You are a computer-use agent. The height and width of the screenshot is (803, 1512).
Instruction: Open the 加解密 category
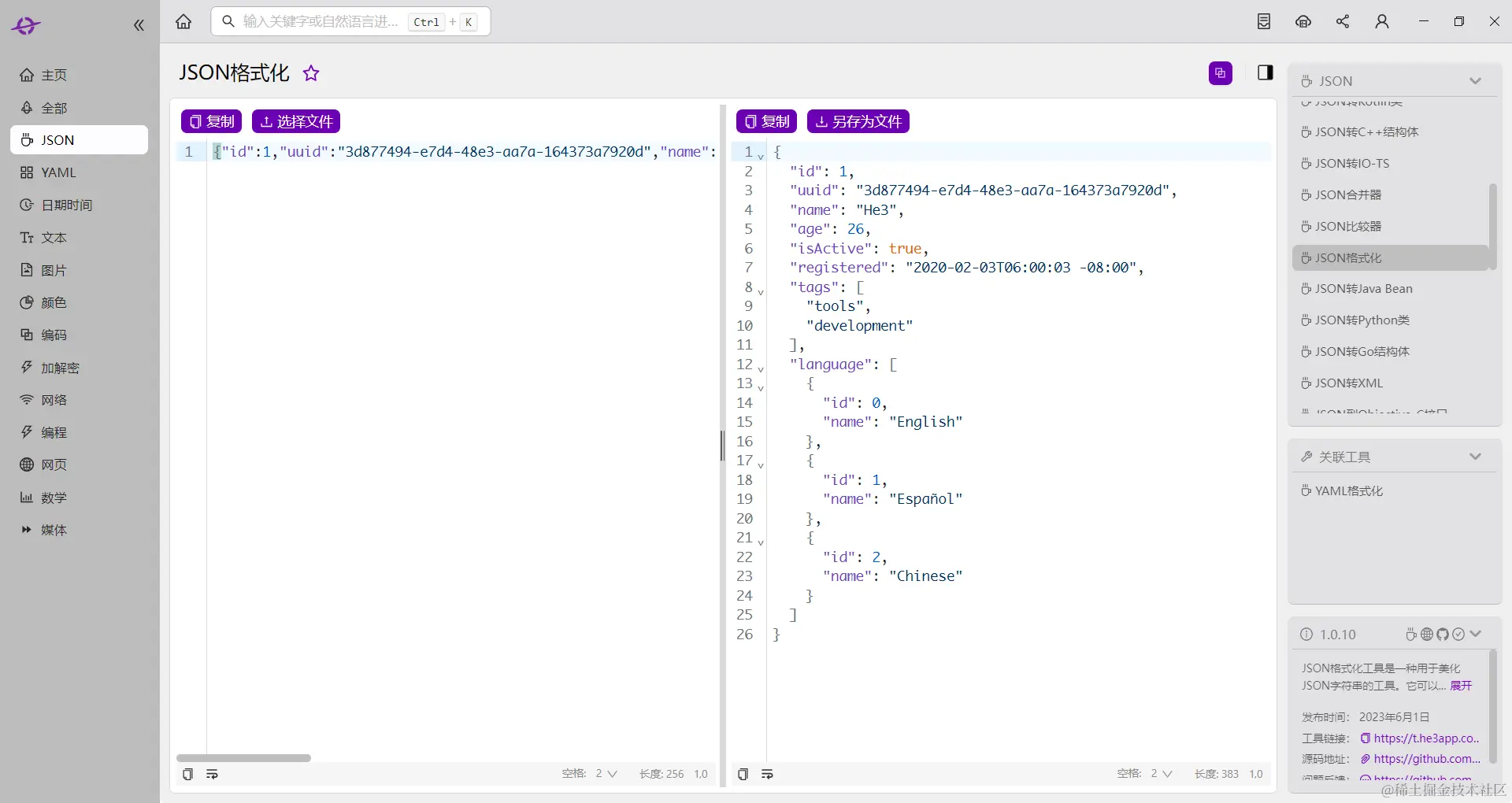(x=79, y=368)
